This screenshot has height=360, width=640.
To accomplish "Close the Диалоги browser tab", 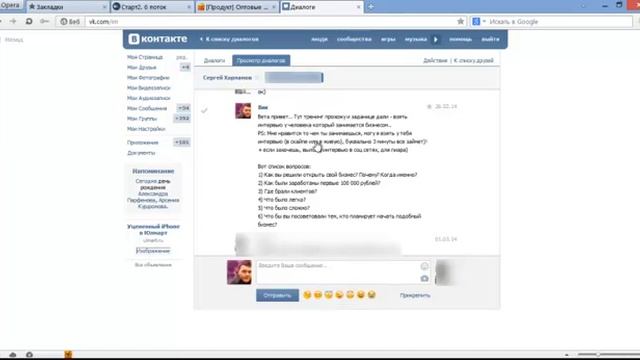I will point(358,7).
